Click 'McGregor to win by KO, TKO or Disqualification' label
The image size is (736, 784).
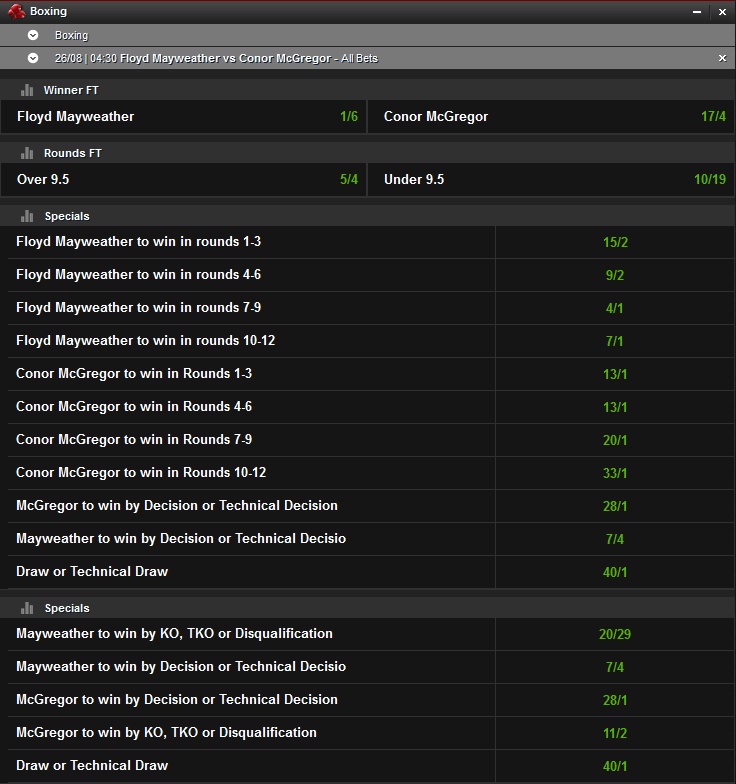(166, 732)
